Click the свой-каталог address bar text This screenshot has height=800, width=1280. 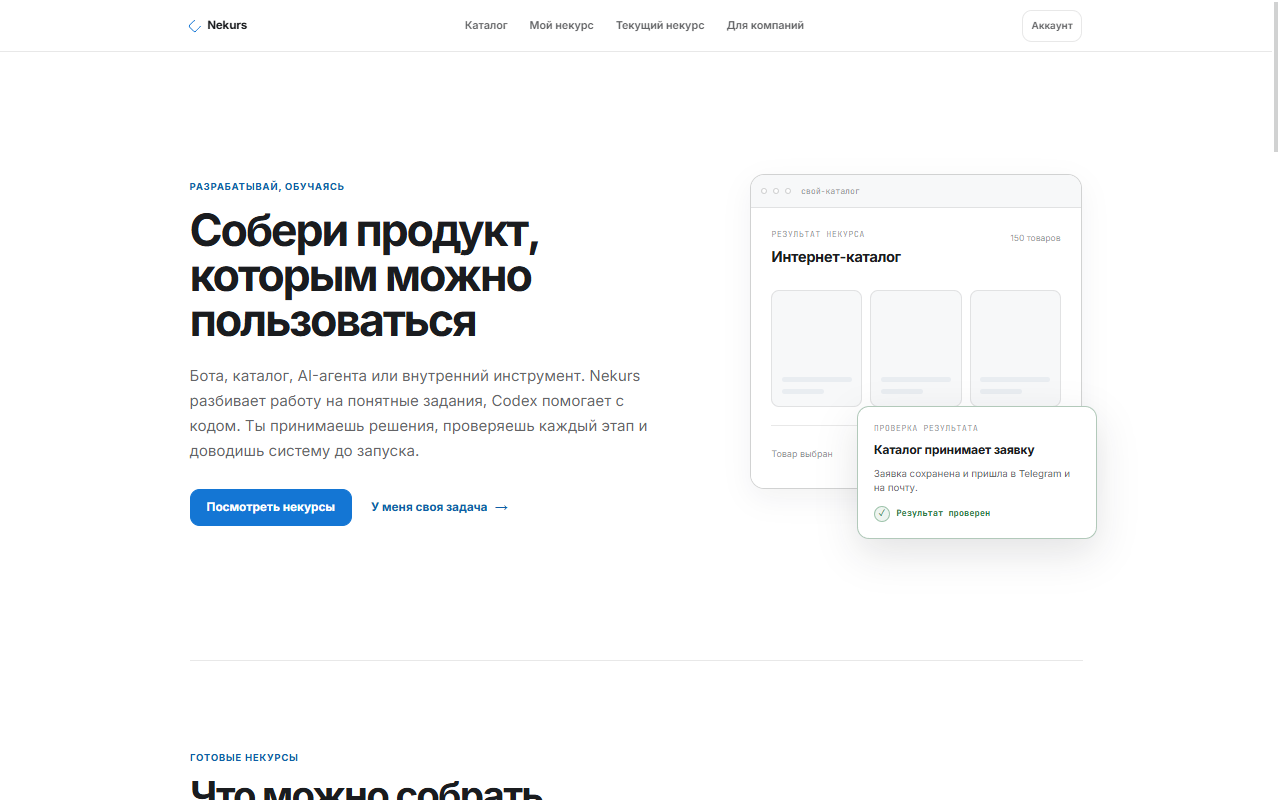[830, 191]
